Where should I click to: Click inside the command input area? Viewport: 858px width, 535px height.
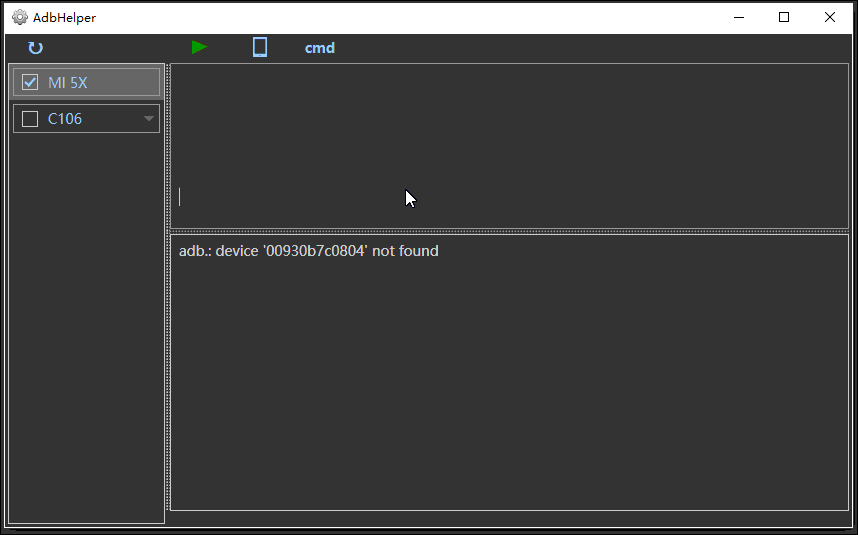tap(509, 146)
